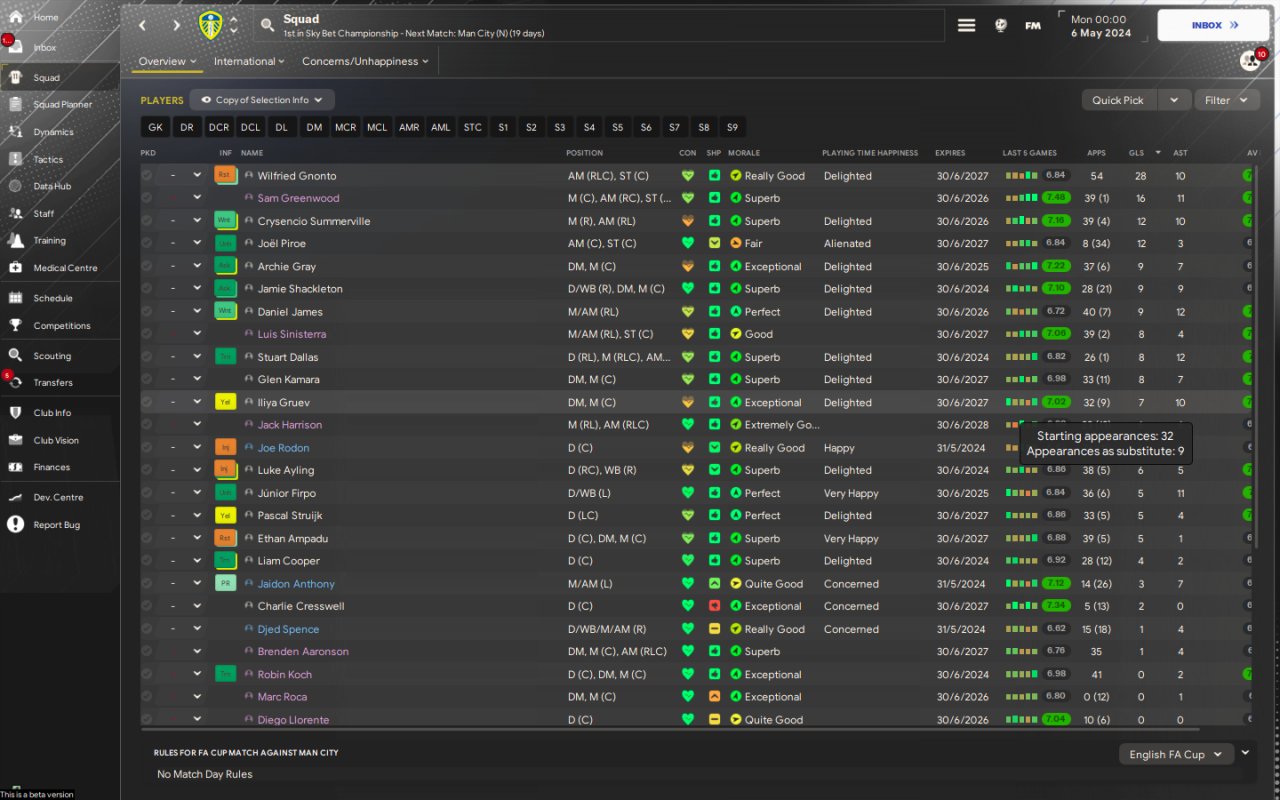Tick the selection circle for Glen Kamara
This screenshot has width=1280, height=800.
[147, 379]
